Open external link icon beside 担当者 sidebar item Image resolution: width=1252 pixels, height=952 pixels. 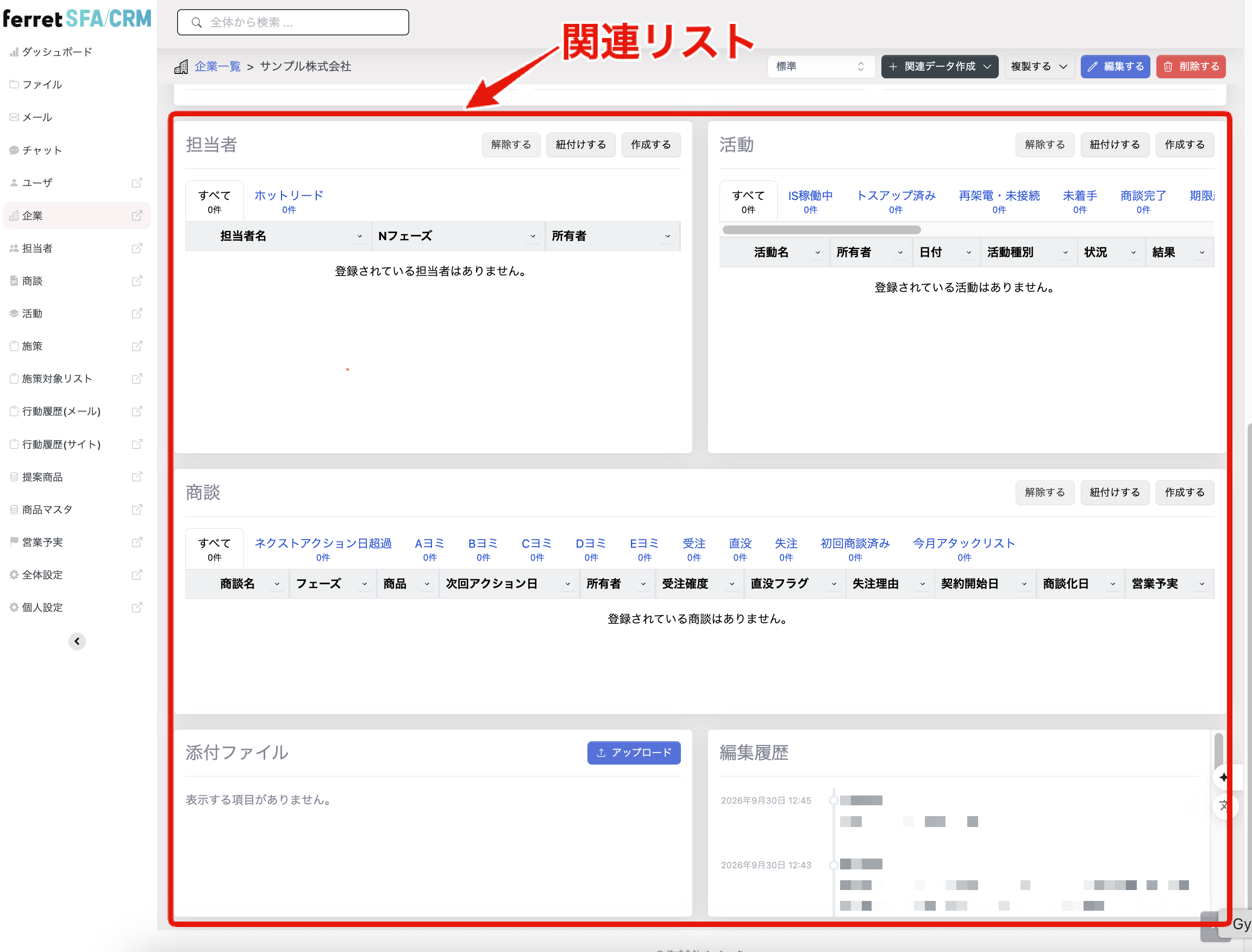pos(136,248)
